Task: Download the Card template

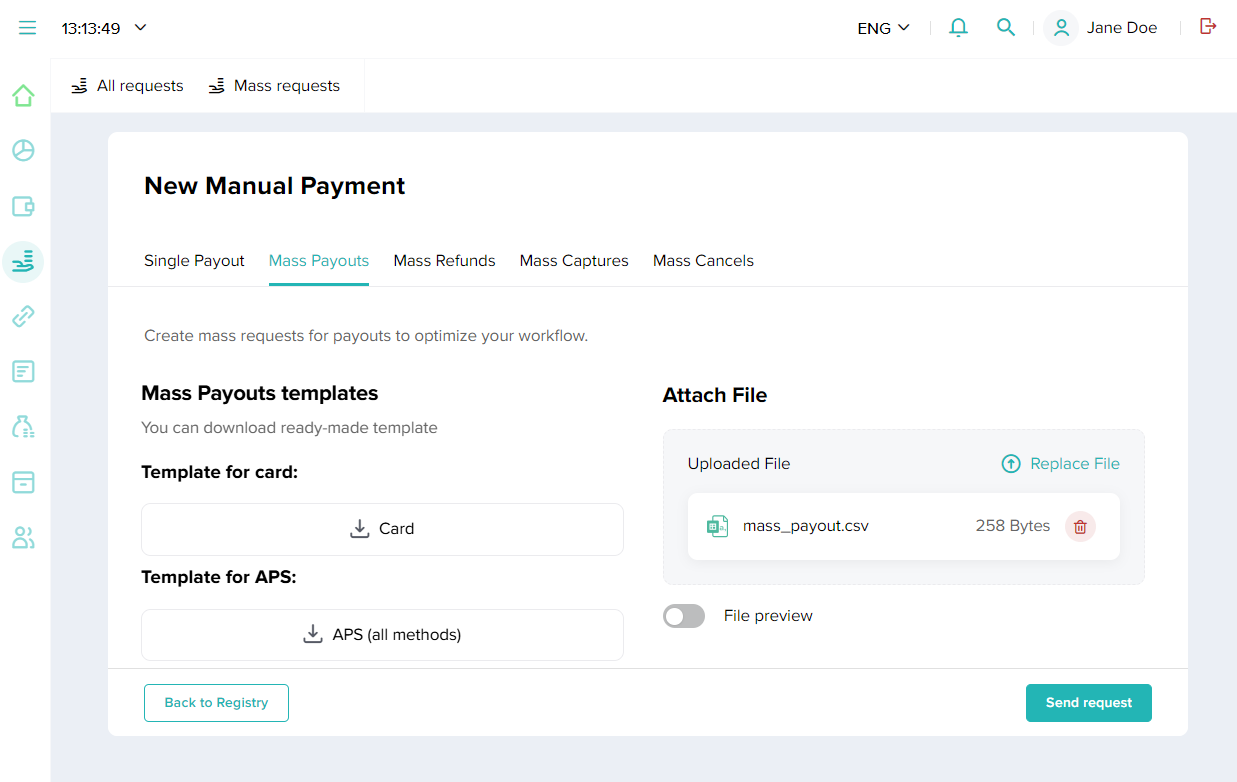Action: tap(382, 529)
